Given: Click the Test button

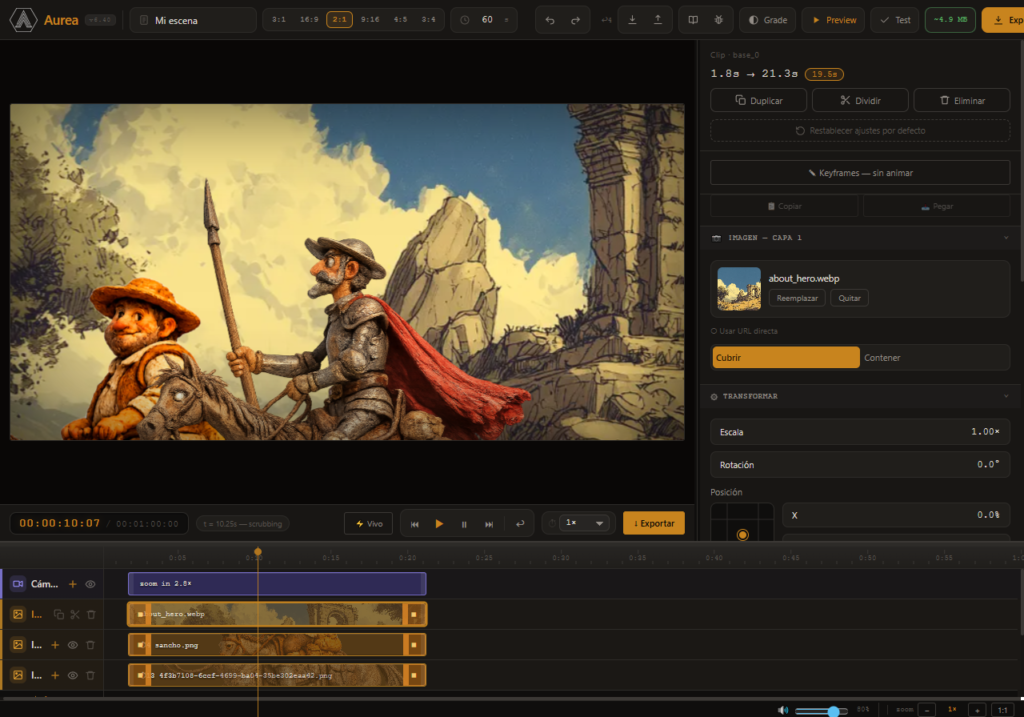Looking at the screenshot, I should [x=895, y=20].
